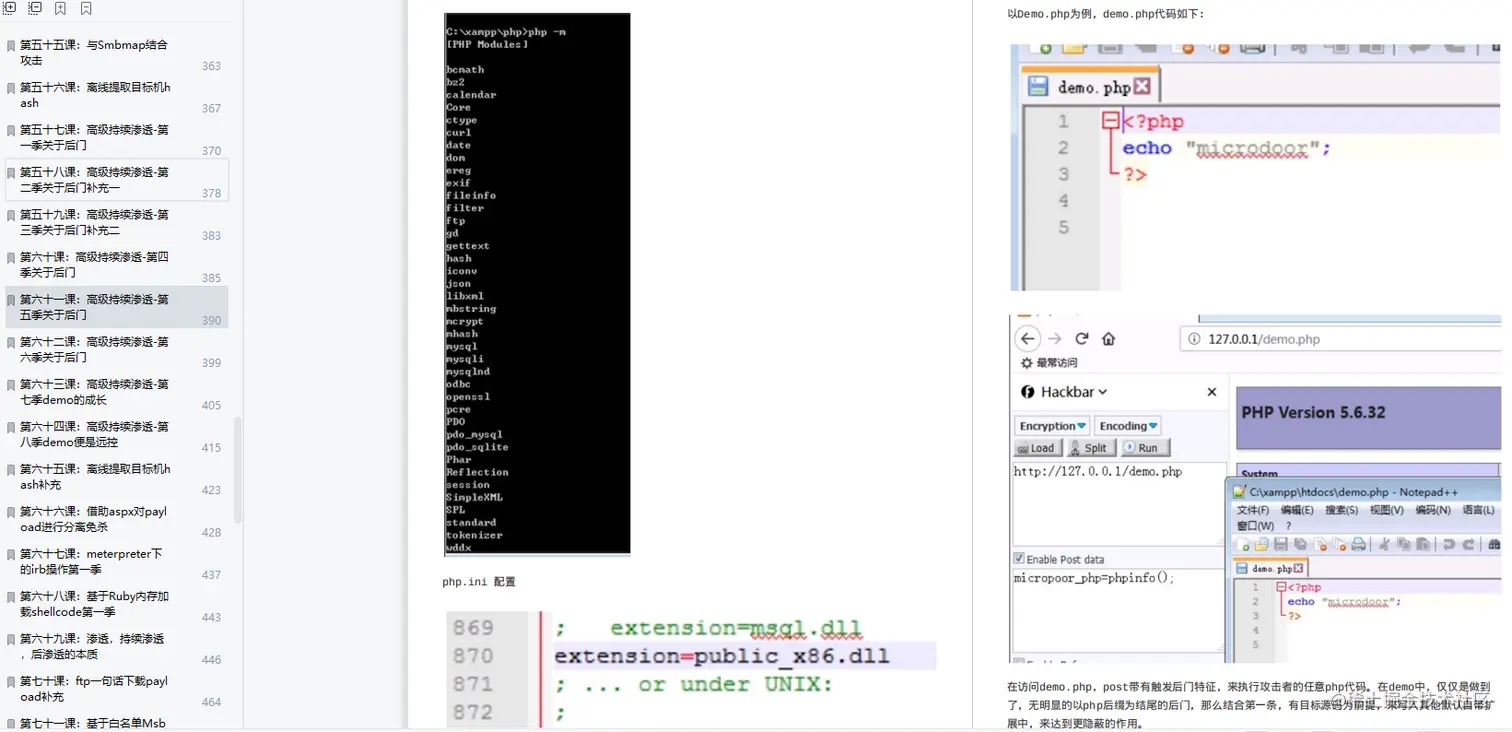The width and height of the screenshot is (1512, 732).
Task: Click bookmark icon beside 第六十课 entry
Action: click(x=11, y=258)
